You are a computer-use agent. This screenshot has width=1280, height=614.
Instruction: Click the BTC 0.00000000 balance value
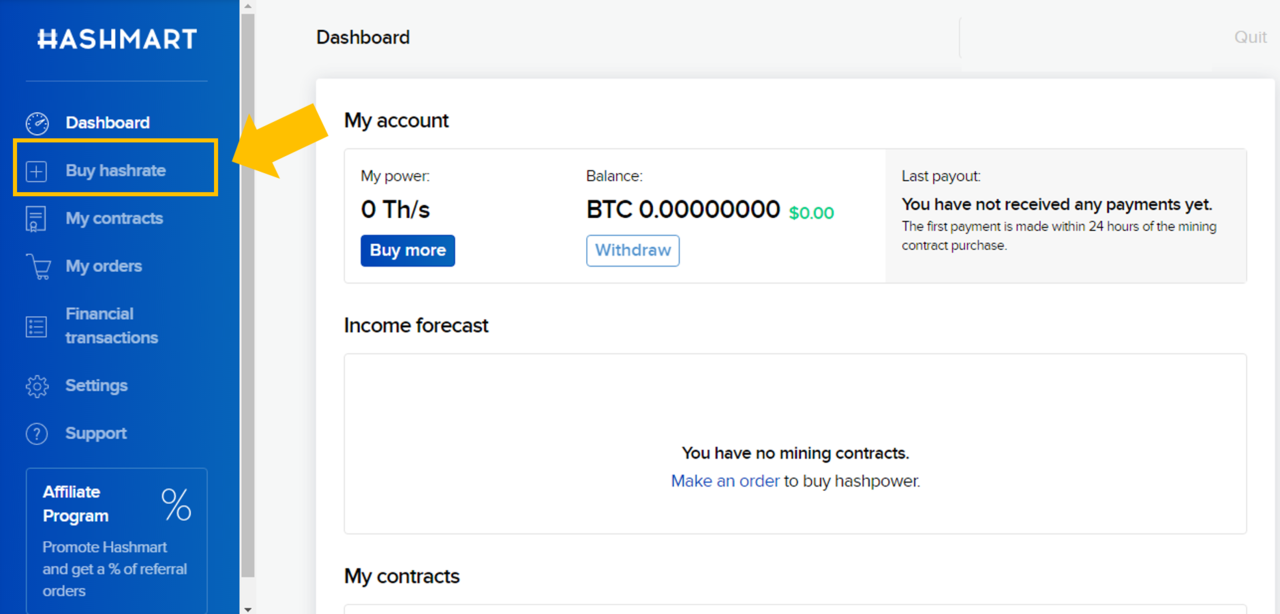(x=683, y=210)
